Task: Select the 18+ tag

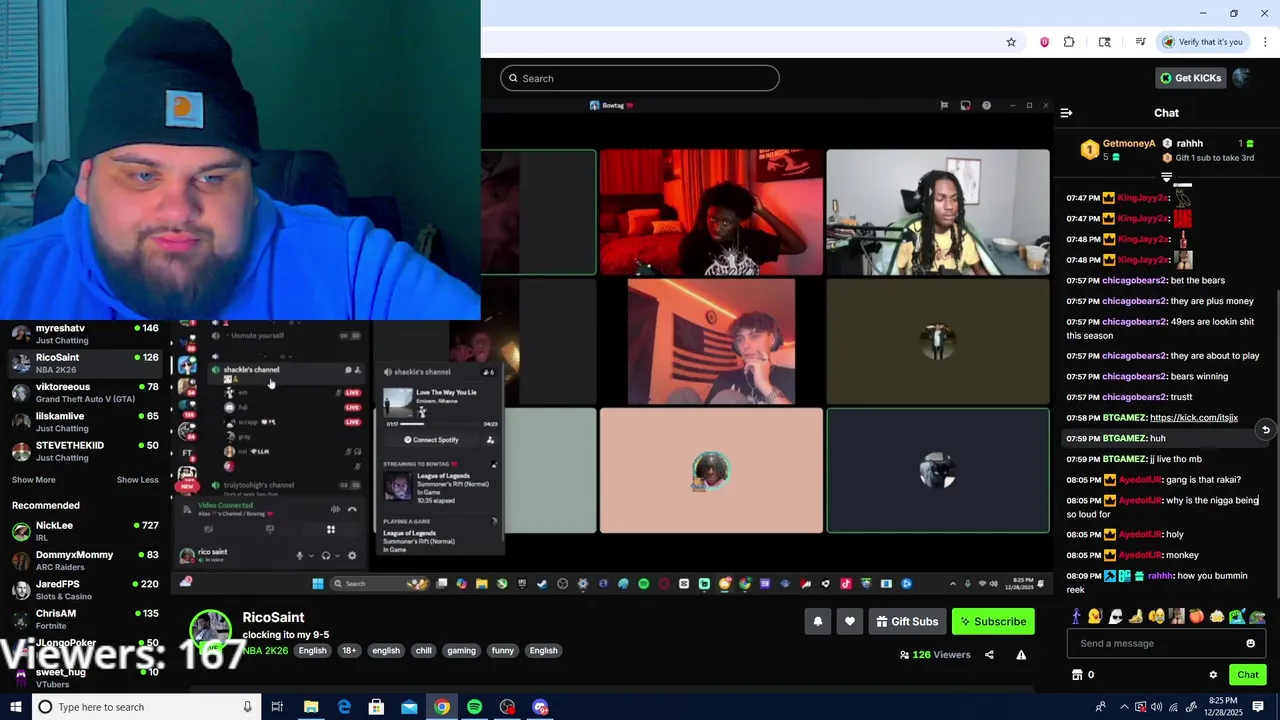Action: (x=349, y=651)
